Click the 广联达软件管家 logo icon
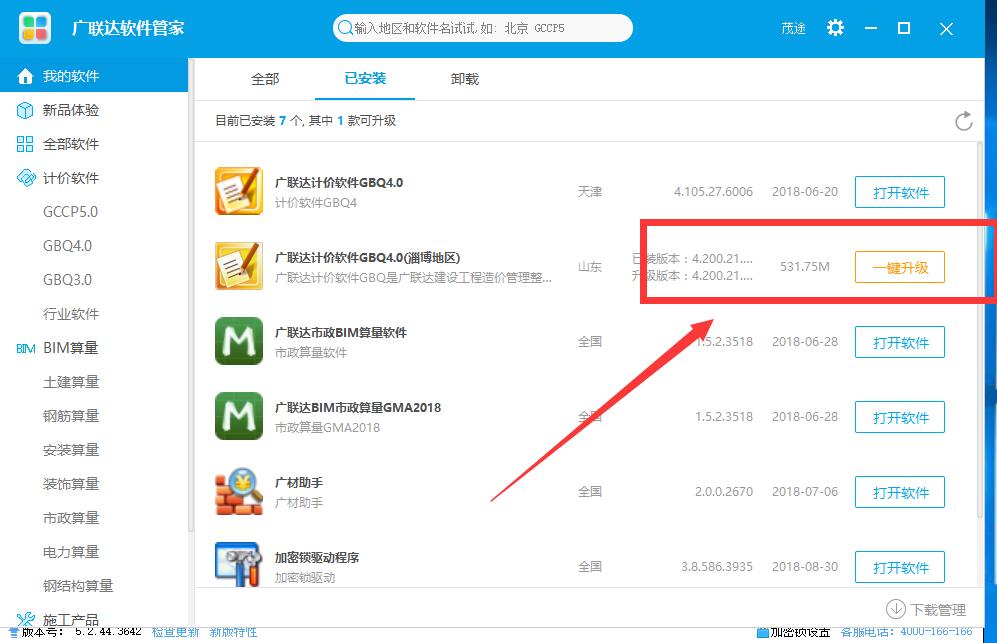Image resolution: width=997 pixels, height=643 pixels. coord(34,28)
